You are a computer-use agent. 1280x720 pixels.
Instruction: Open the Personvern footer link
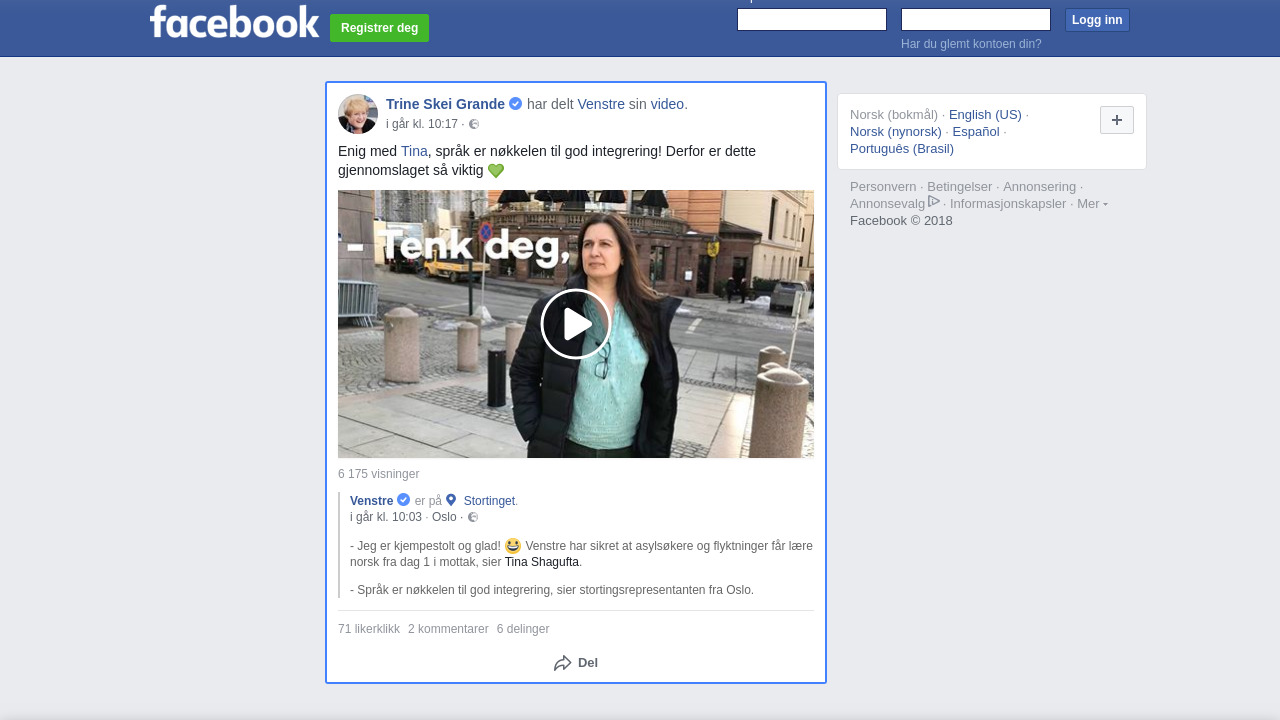pyautogui.click(x=883, y=187)
